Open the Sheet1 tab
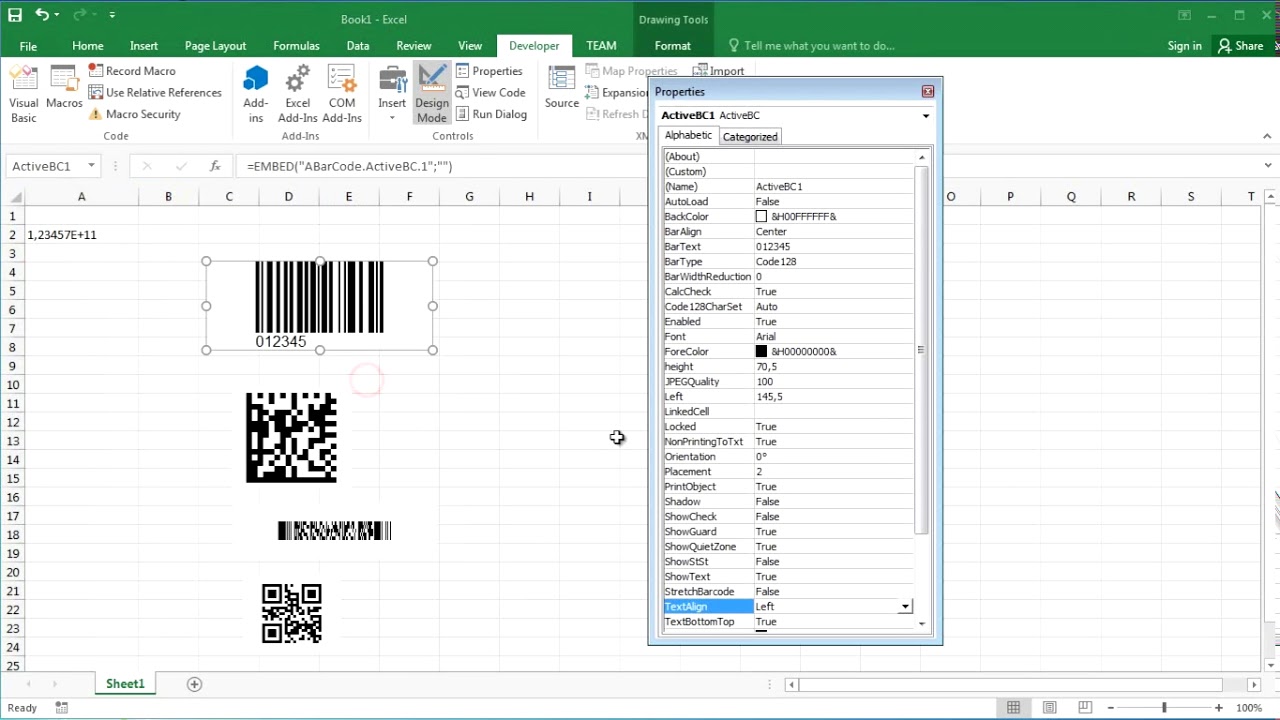 pos(125,684)
